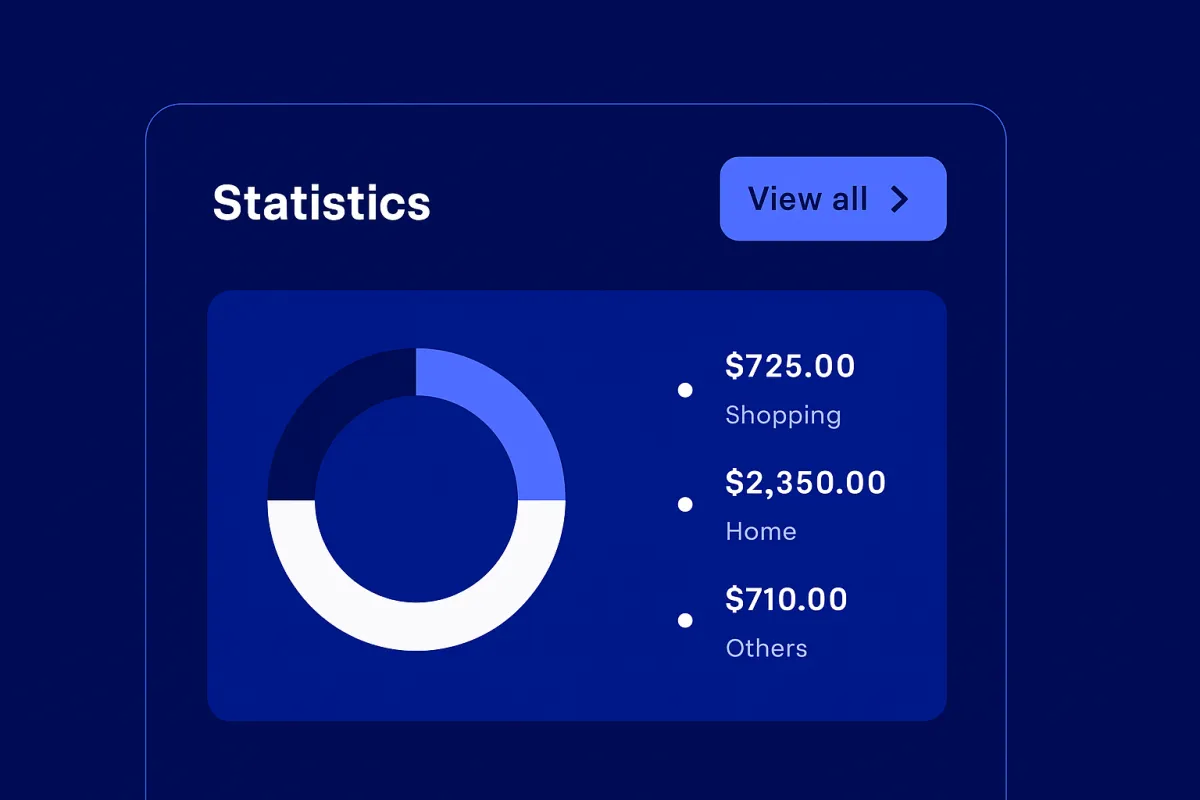The width and height of the screenshot is (1200, 800).
Task: Select the Others category label
Action: (x=766, y=648)
